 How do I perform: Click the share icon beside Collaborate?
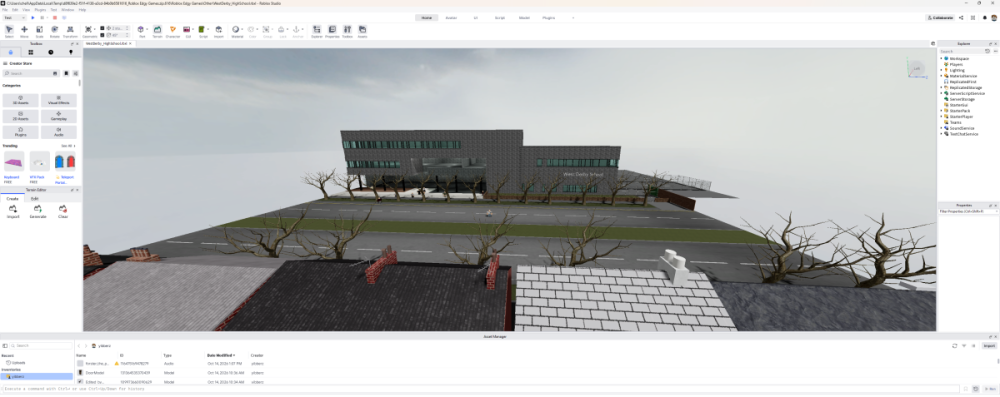click(961, 18)
